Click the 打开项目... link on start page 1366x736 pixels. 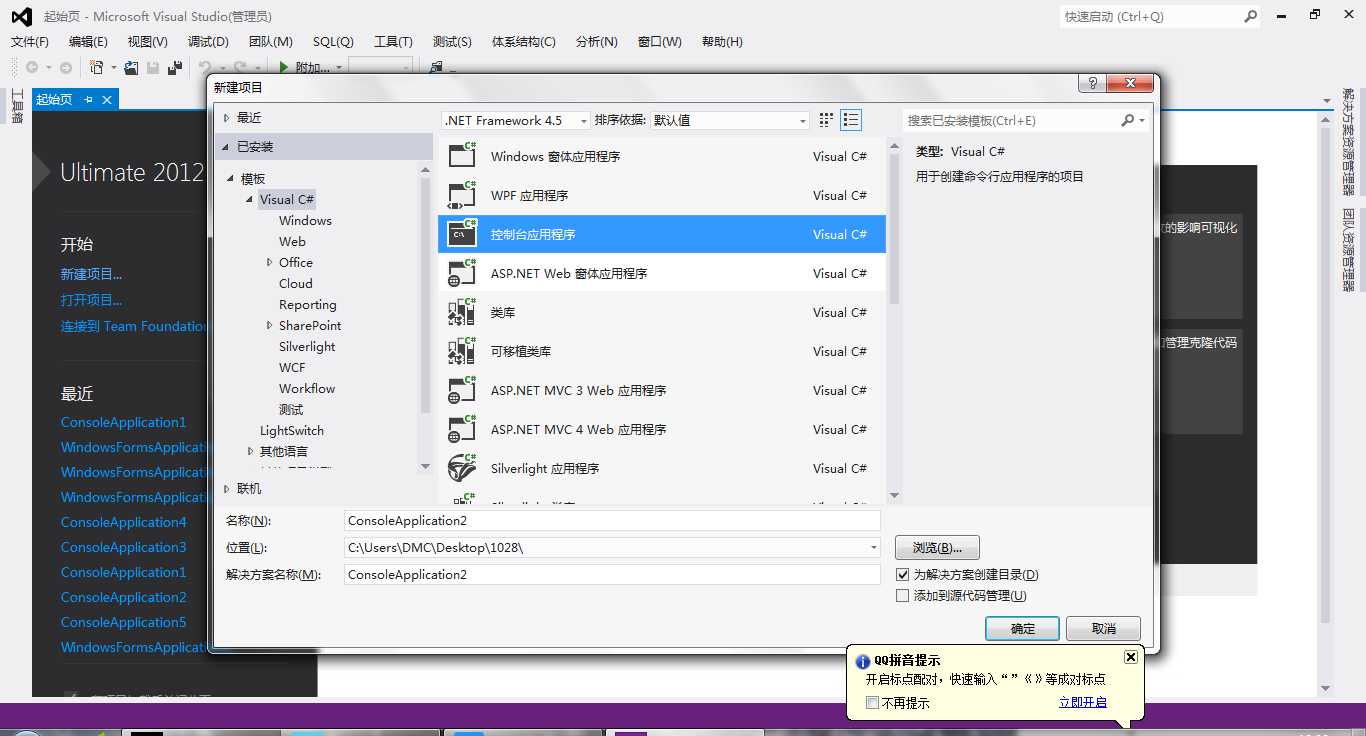click(x=91, y=300)
